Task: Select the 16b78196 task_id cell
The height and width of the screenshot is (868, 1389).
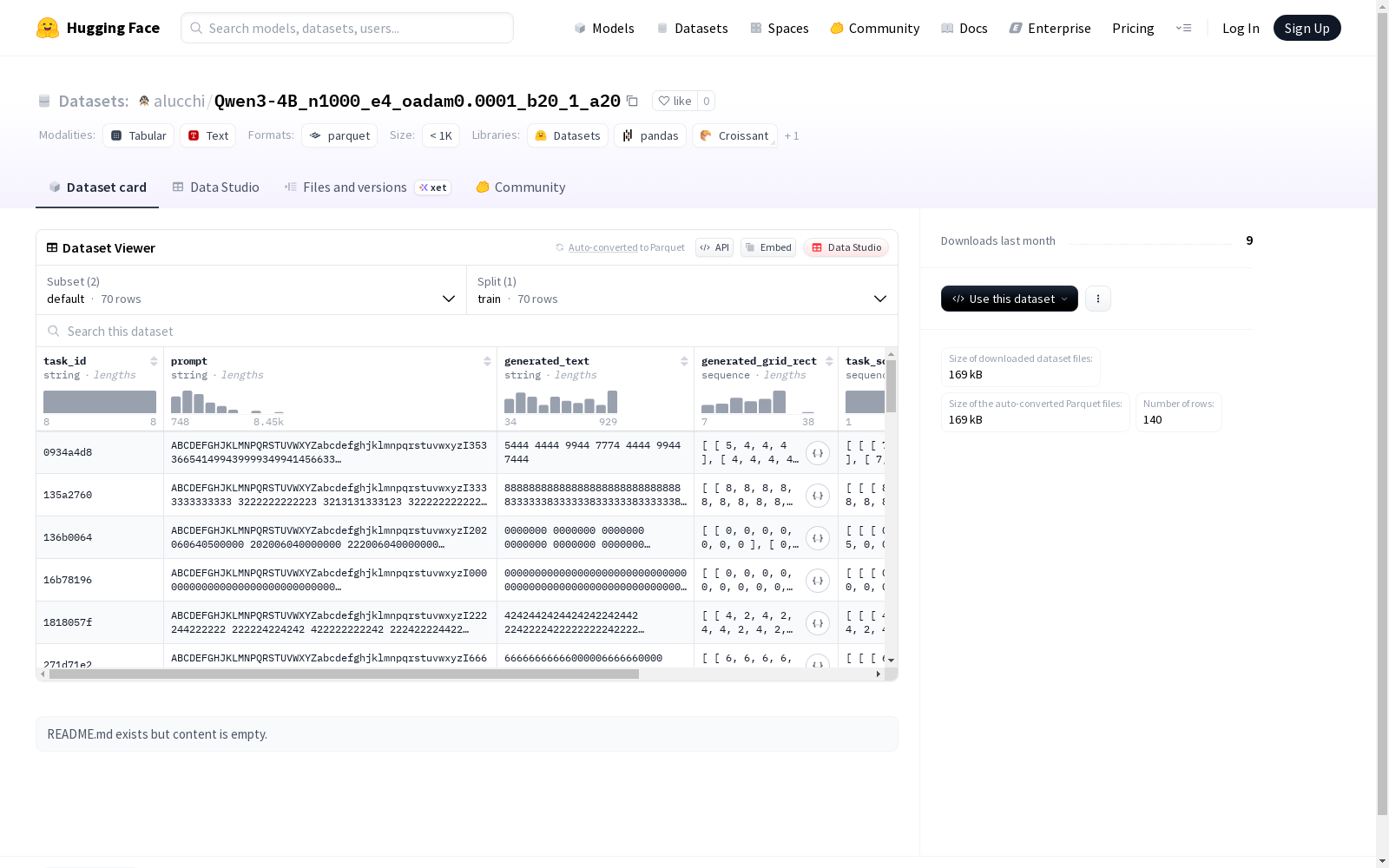Action: click(100, 580)
